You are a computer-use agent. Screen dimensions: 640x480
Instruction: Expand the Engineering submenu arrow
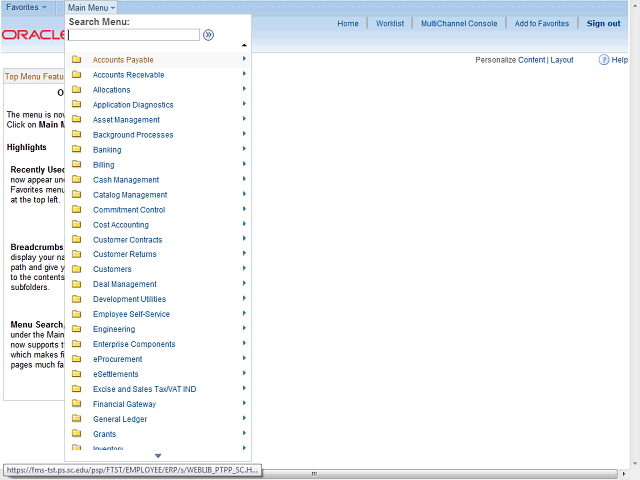244,328
